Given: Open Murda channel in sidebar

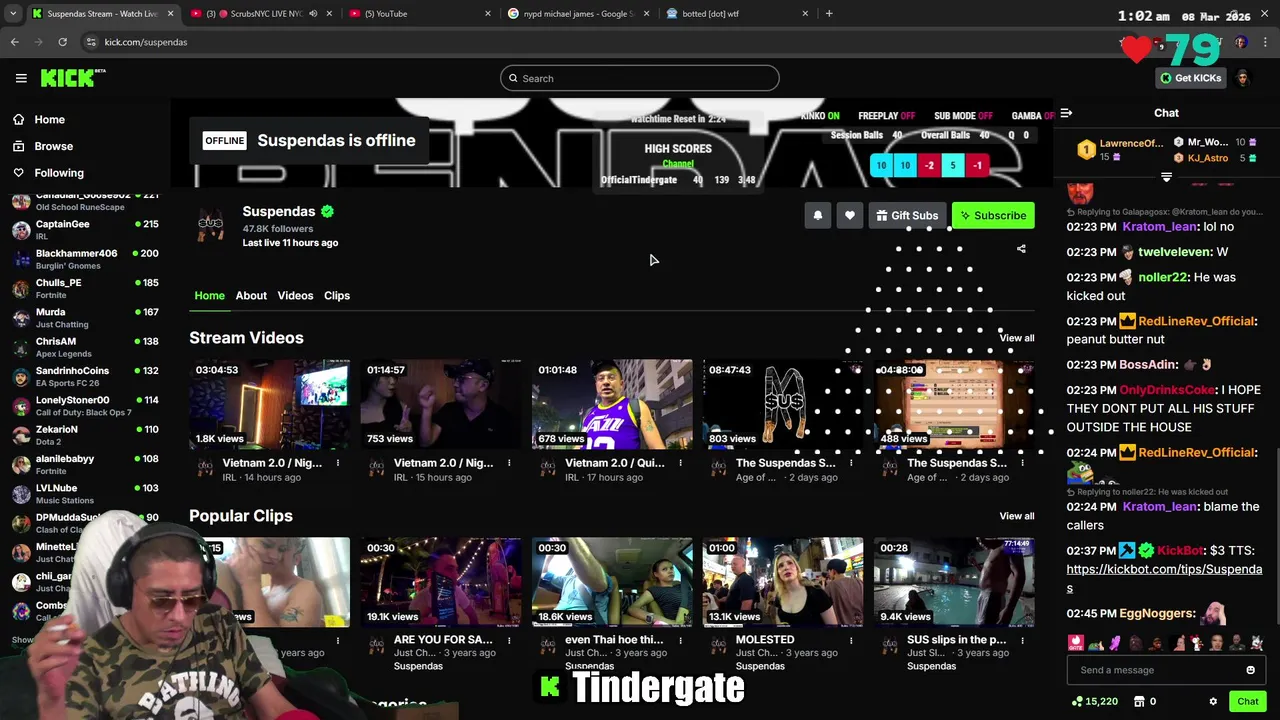Looking at the screenshot, I should (85, 318).
